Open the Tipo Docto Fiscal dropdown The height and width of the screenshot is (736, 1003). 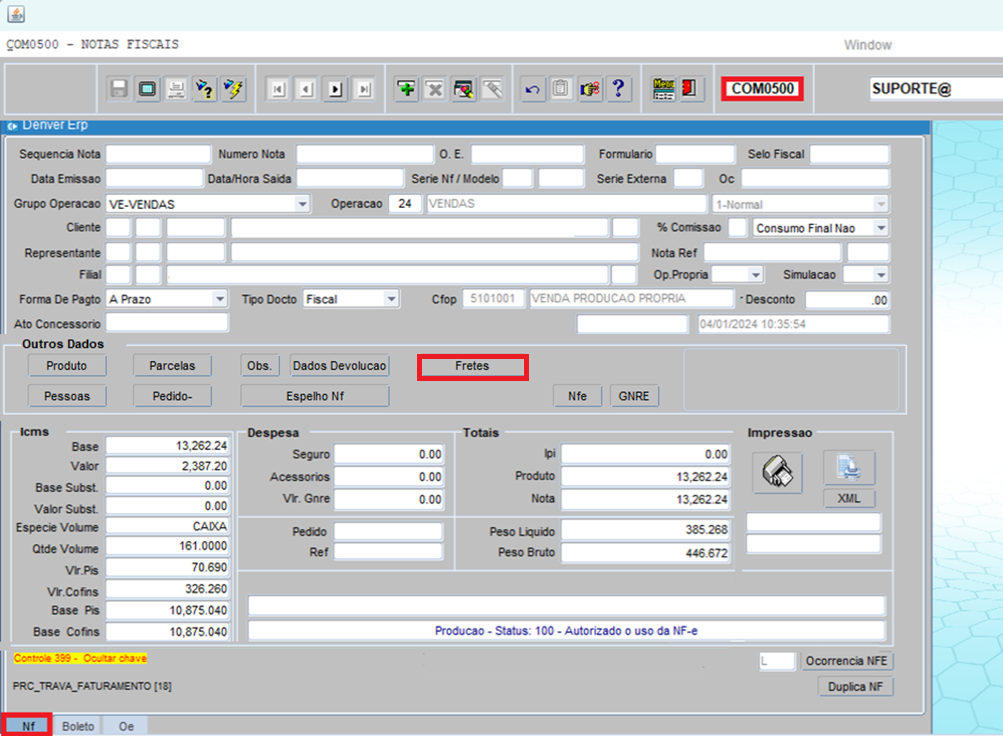tap(390, 299)
